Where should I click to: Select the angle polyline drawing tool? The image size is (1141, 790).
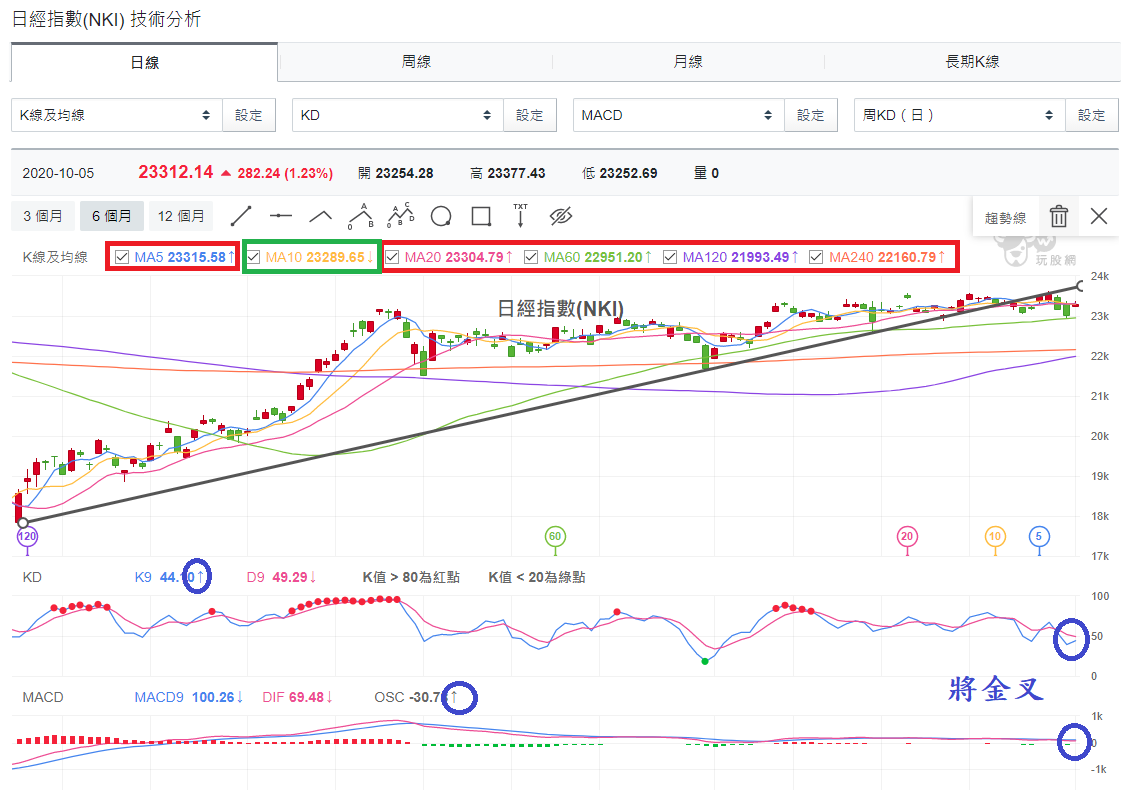321,216
